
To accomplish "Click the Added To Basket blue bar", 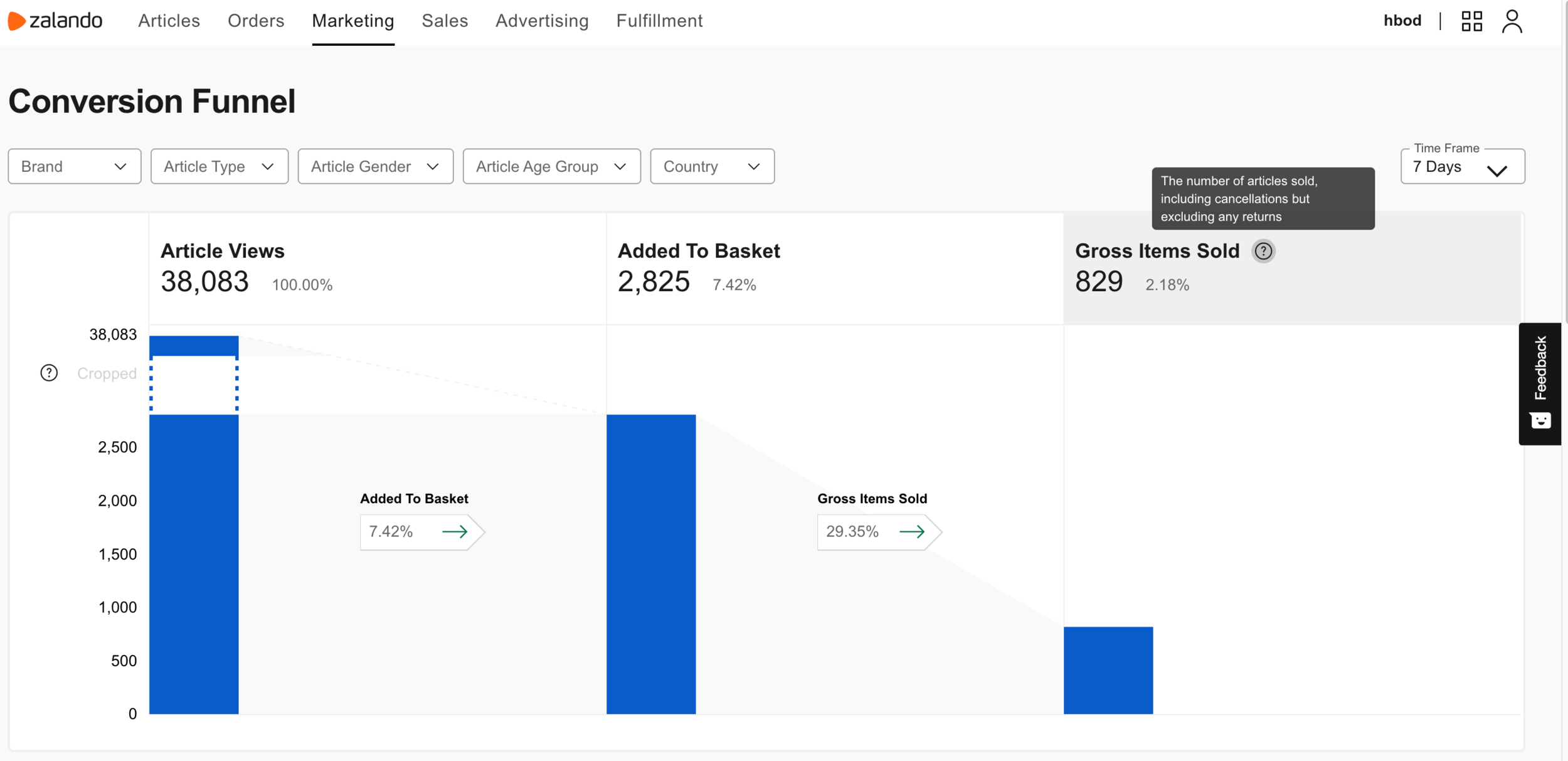I will (651, 564).
